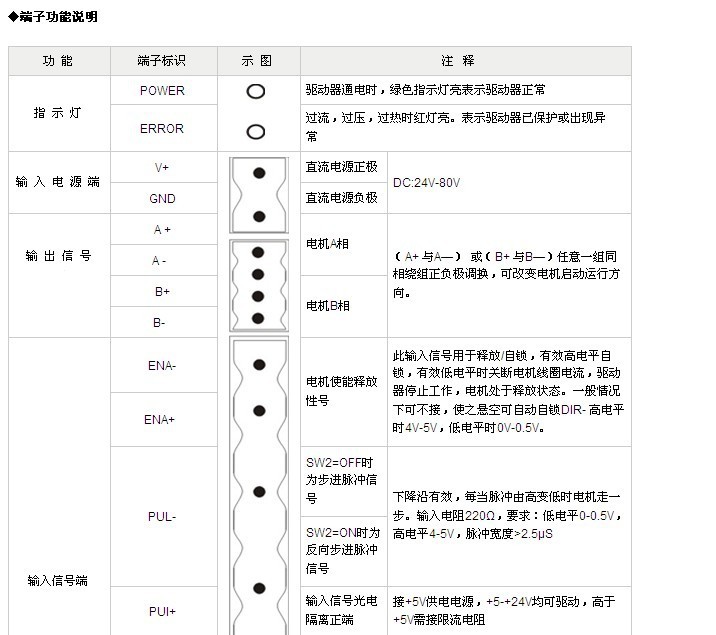Click the PUI+ terminal pin dot

click(x=259, y=588)
